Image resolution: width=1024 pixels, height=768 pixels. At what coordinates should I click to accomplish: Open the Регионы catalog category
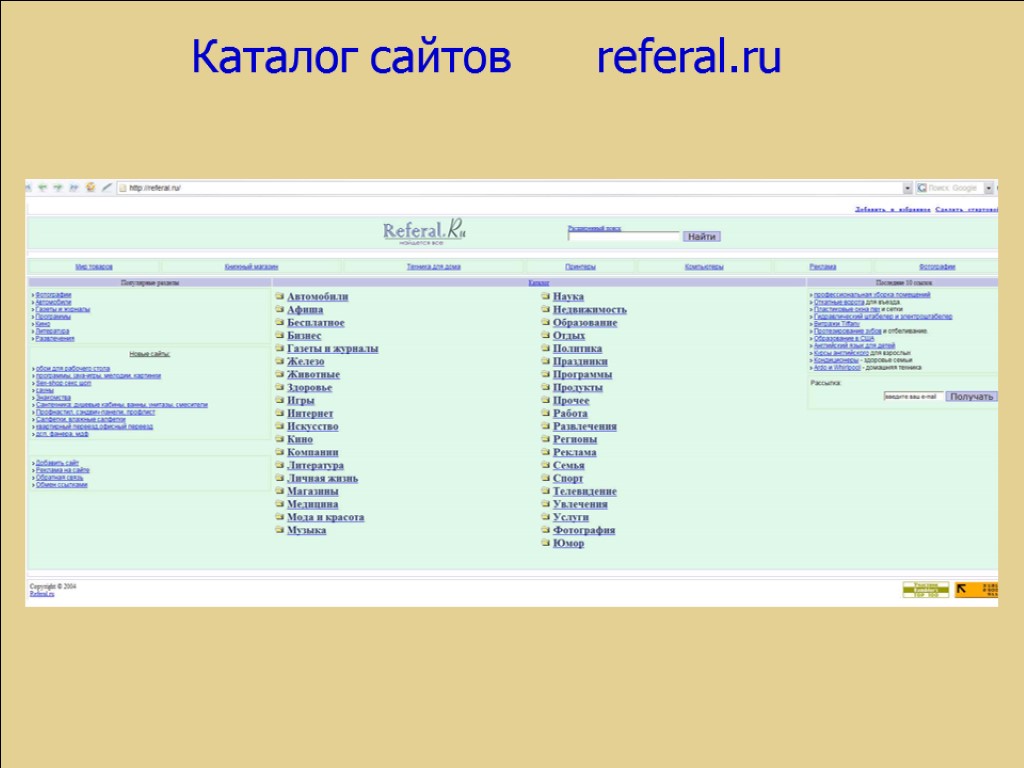(x=575, y=439)
